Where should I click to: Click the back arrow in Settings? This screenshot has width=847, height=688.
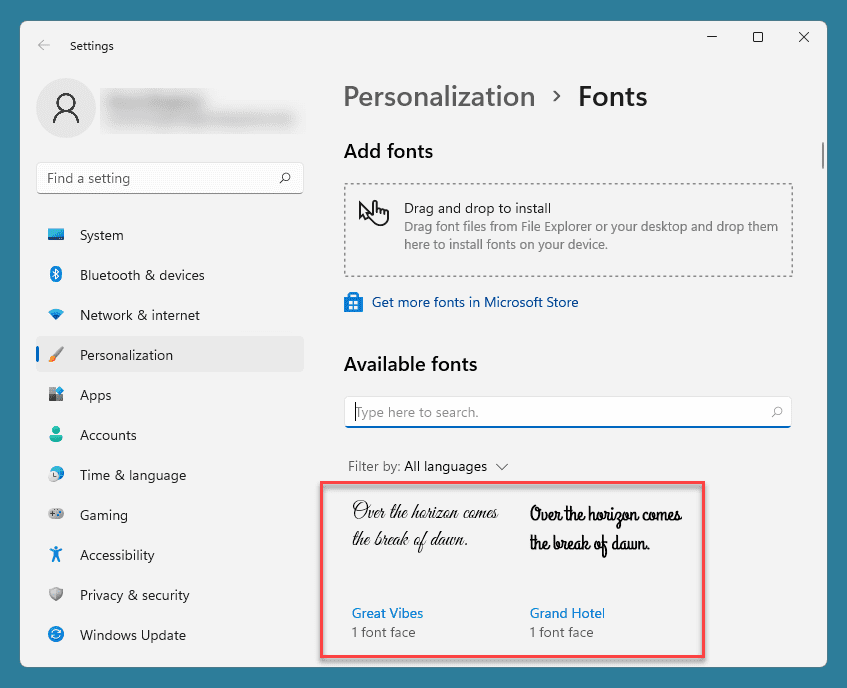click(44, 45)
